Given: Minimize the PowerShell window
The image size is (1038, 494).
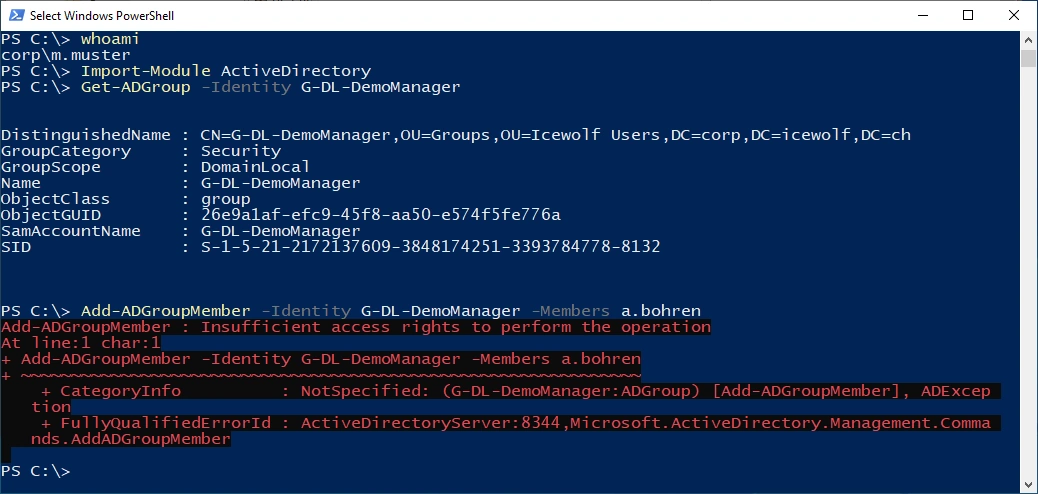Looking at the screenshot, I should click(922, 15).
